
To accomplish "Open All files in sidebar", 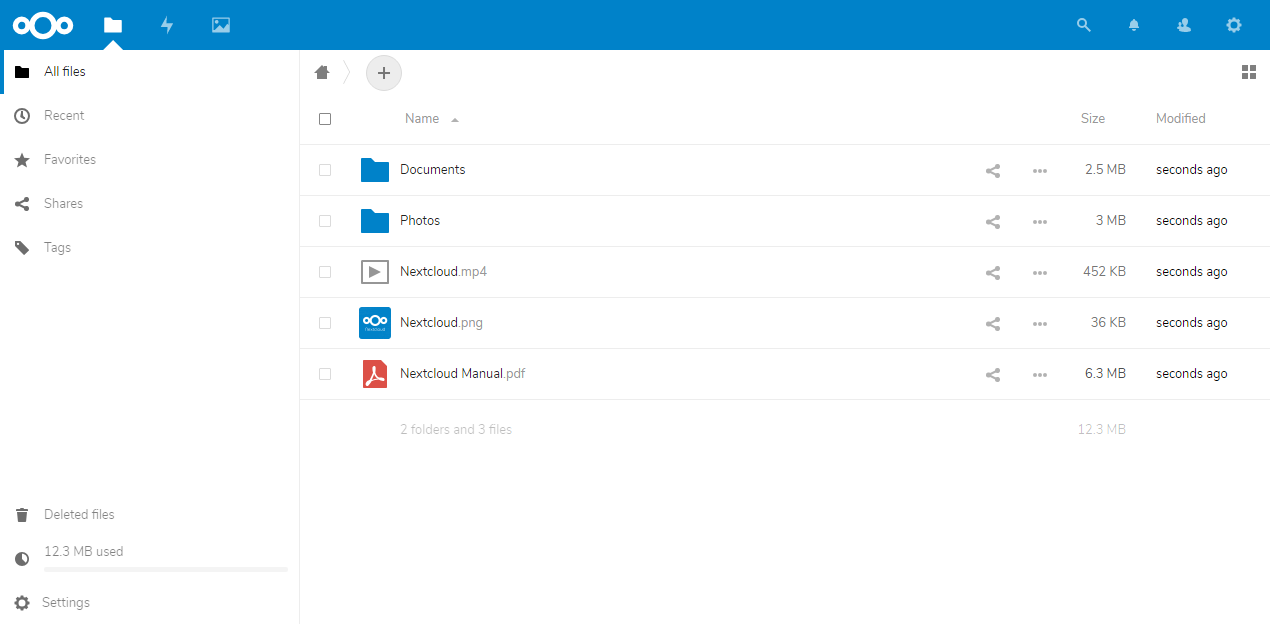I will pyautogui.click(x=150, y=72).
